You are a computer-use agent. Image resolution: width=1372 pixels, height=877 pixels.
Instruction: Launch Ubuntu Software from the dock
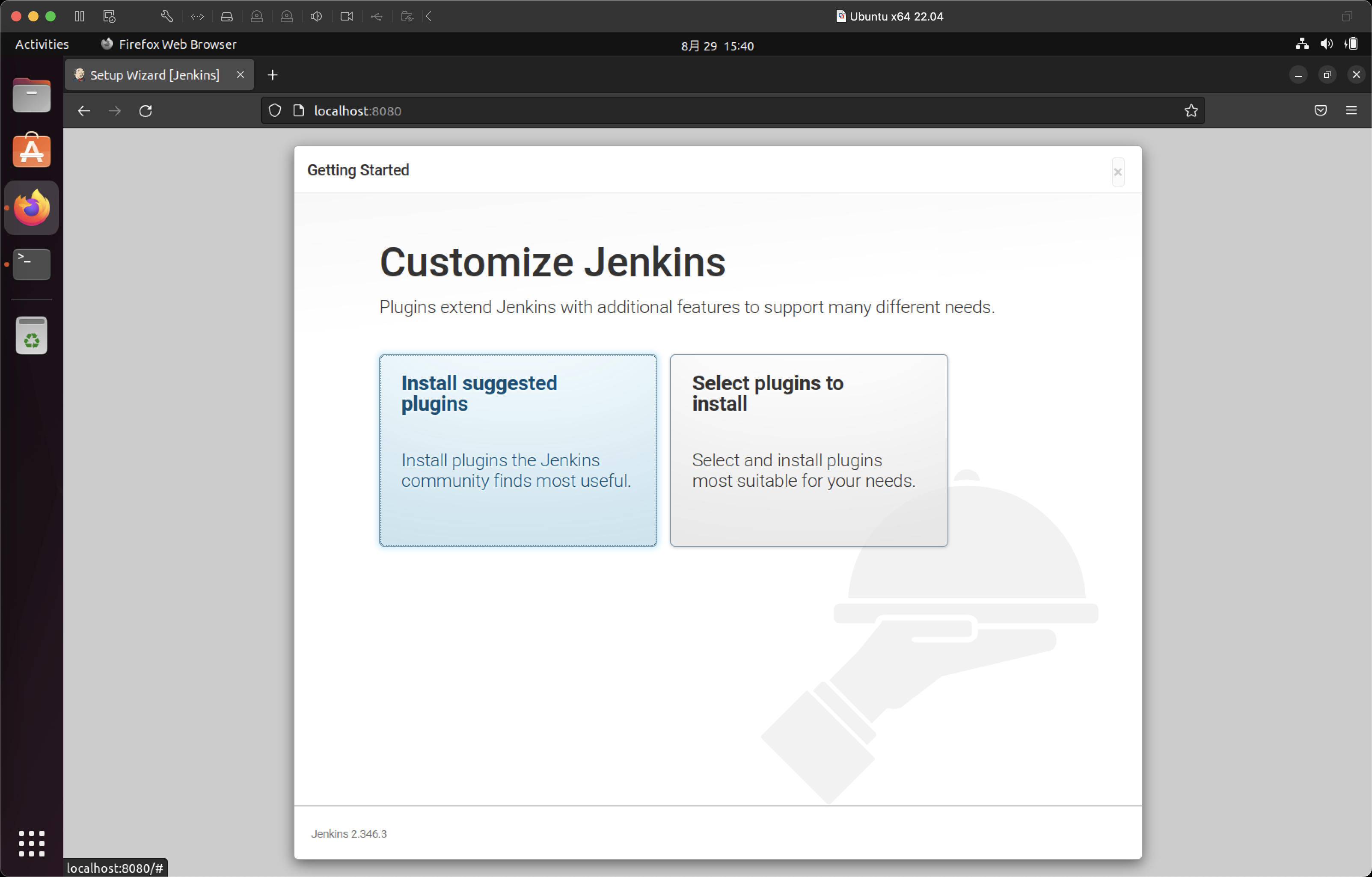pyautogui.click(x=31, y=150)
